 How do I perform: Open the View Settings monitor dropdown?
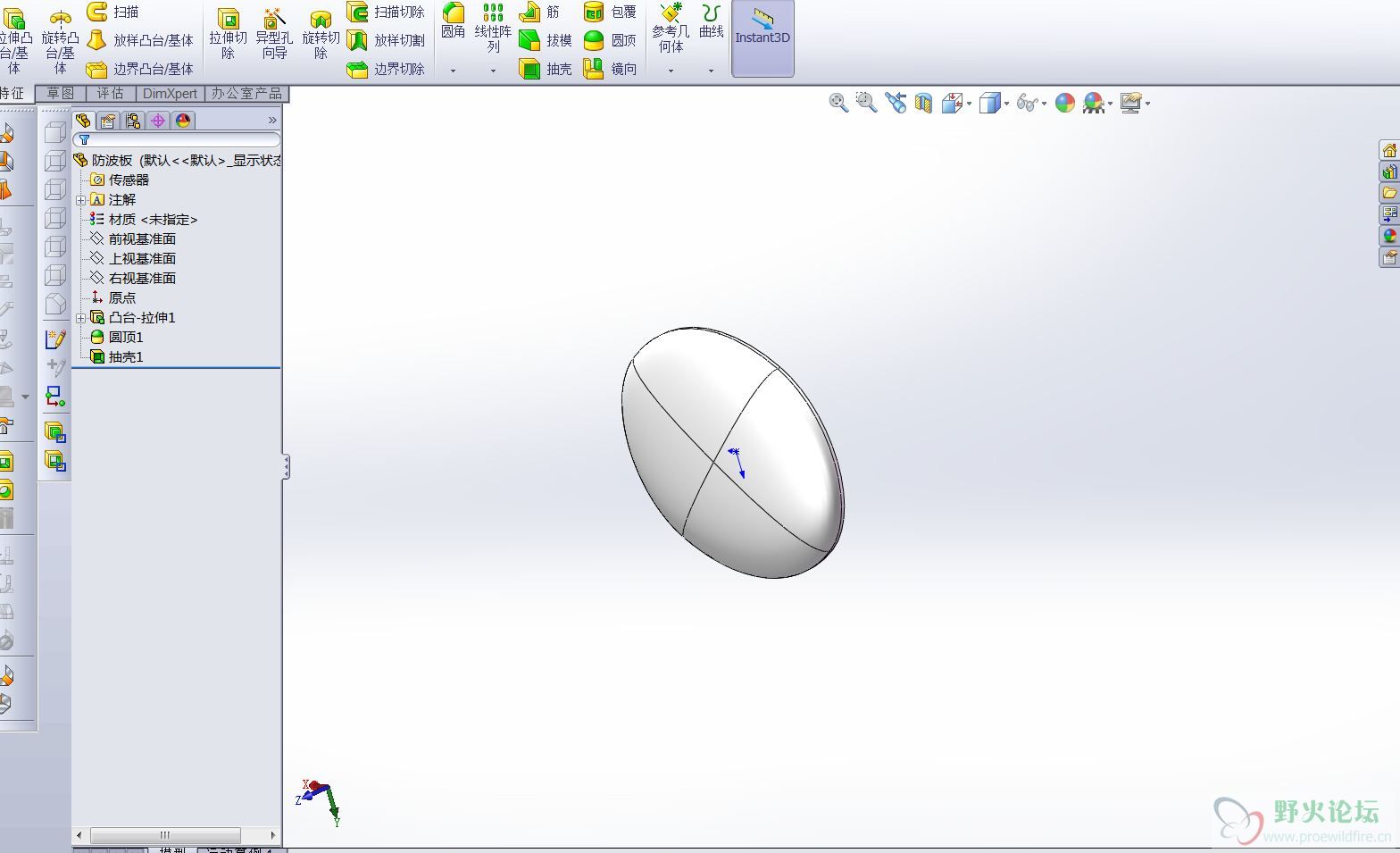tap(1147, 104)
